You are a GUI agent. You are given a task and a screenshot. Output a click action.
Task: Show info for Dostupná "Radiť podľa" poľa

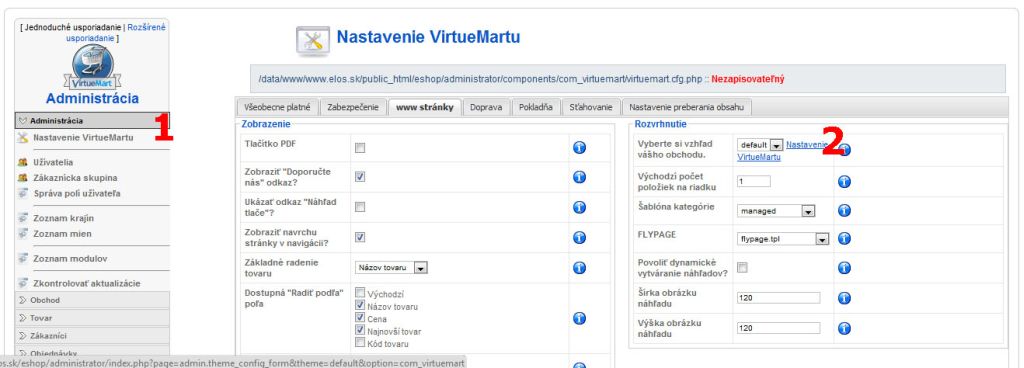579,318
